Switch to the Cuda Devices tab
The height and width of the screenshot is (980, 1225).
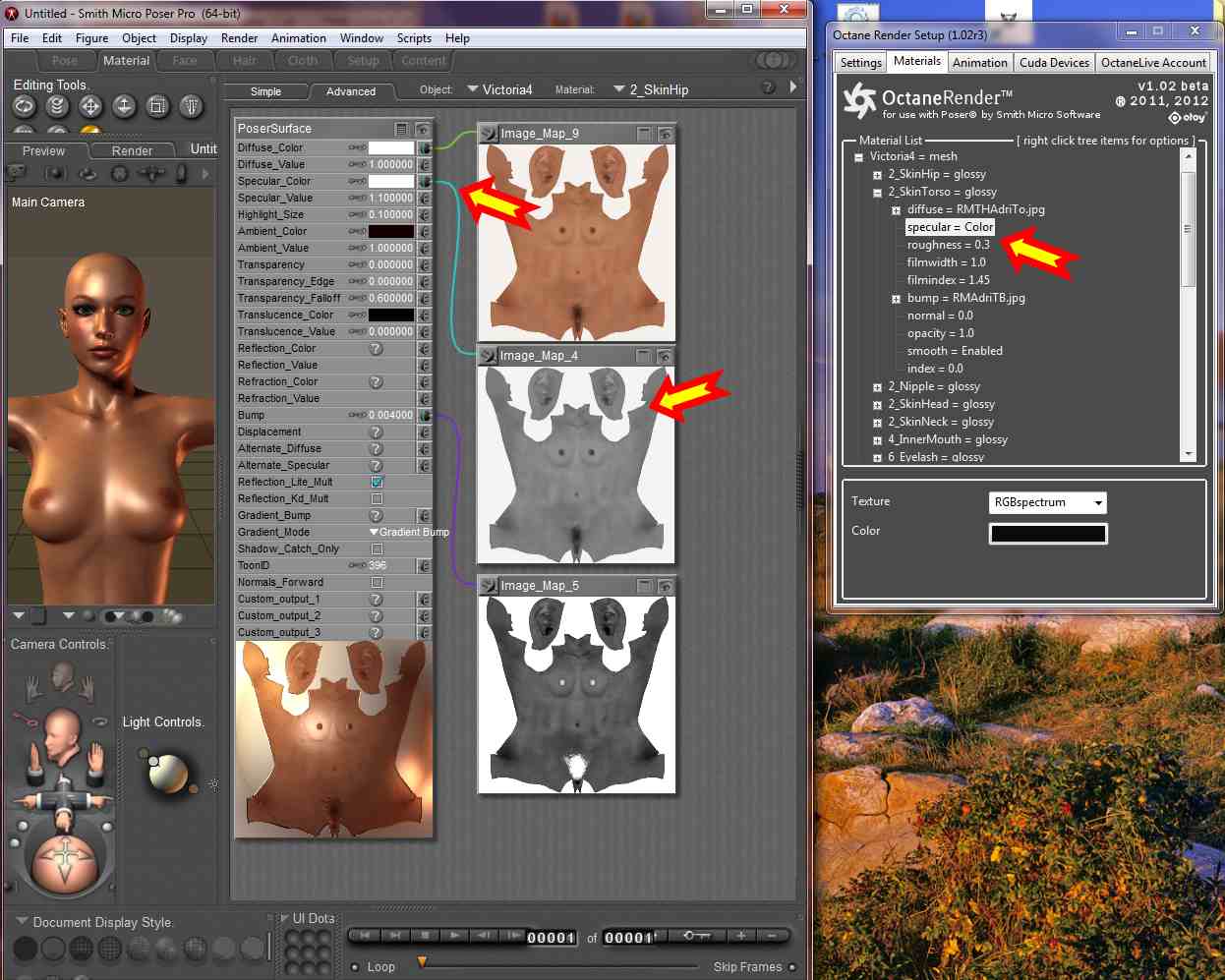[x=1054, y=62]
